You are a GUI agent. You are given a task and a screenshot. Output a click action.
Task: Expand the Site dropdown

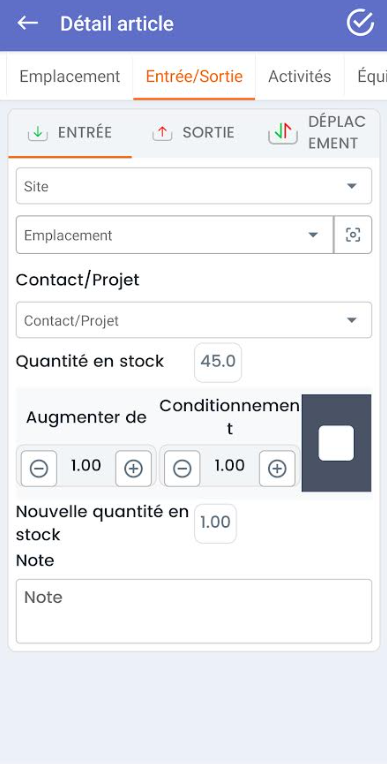click(194, 186)
